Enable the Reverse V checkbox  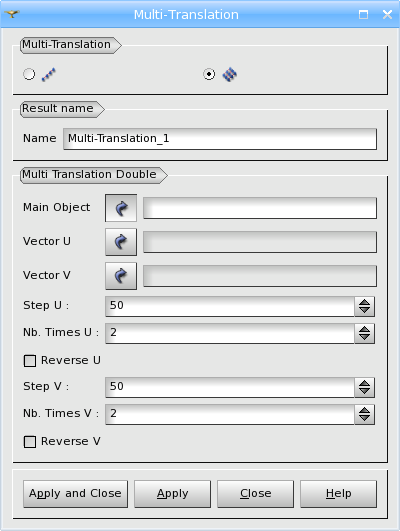(x=30, y=442)
